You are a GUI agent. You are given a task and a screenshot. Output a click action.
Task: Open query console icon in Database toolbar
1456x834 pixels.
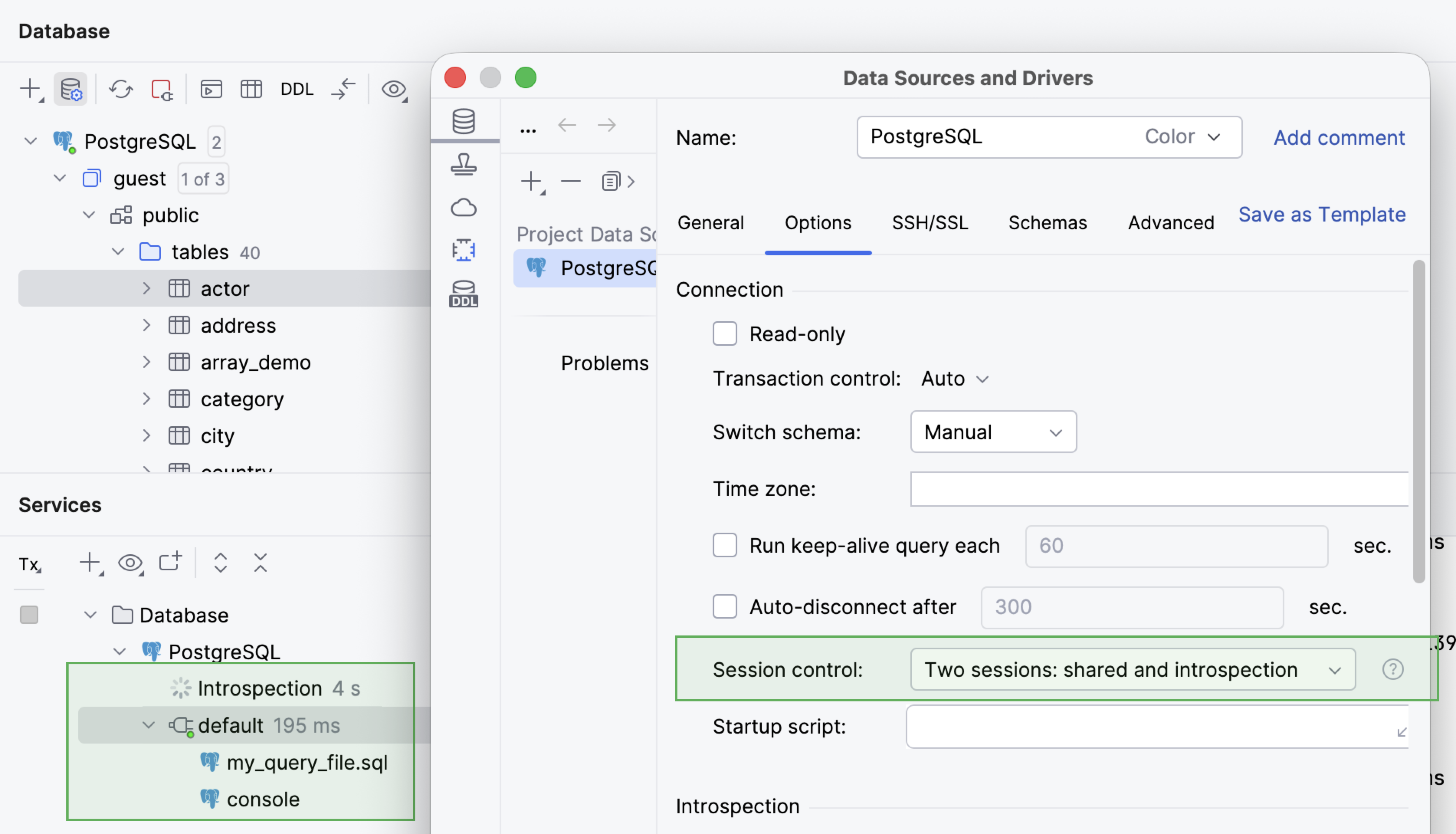pyautogui.click(x=211, y=89)
